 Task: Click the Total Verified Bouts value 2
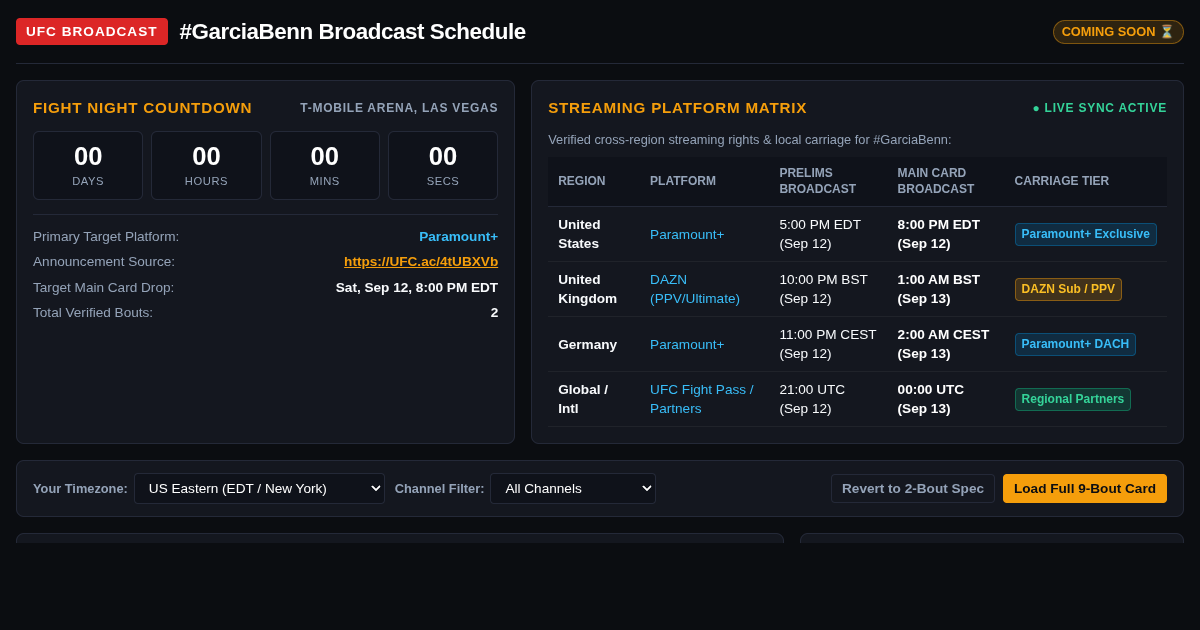(x=494, y=312)
